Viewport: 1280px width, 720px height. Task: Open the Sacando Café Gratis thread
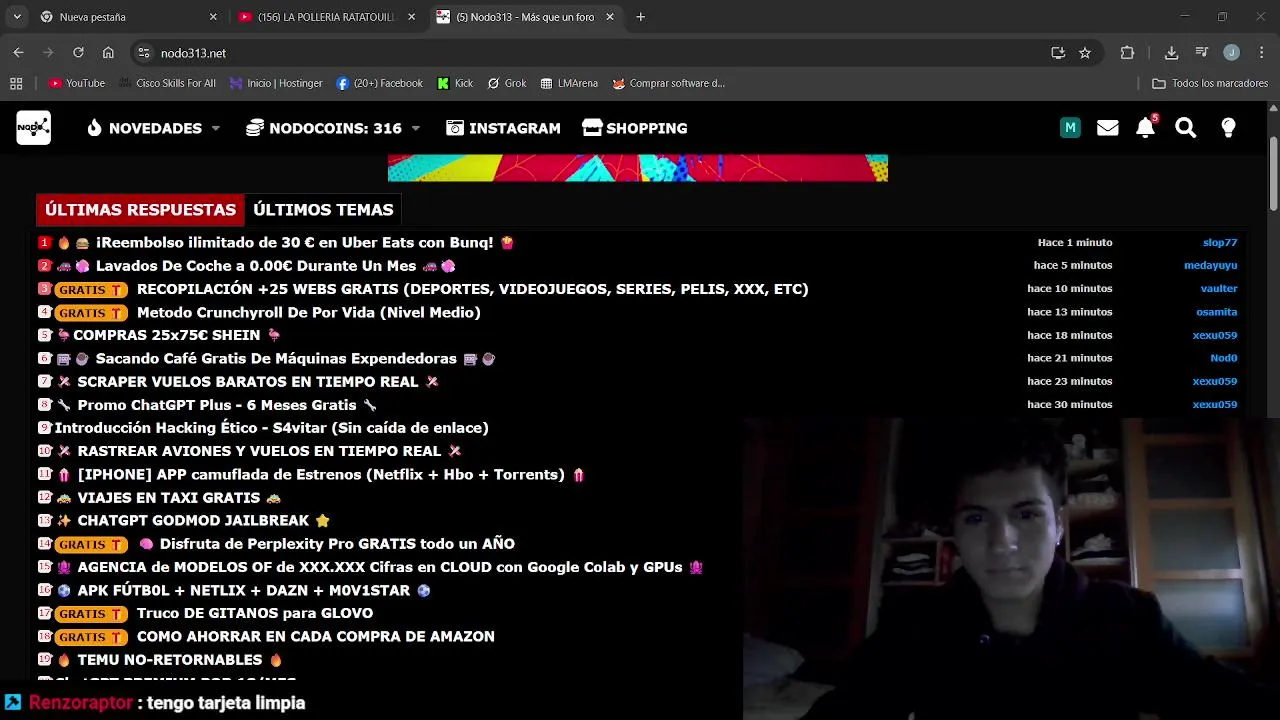pos(276,358)
